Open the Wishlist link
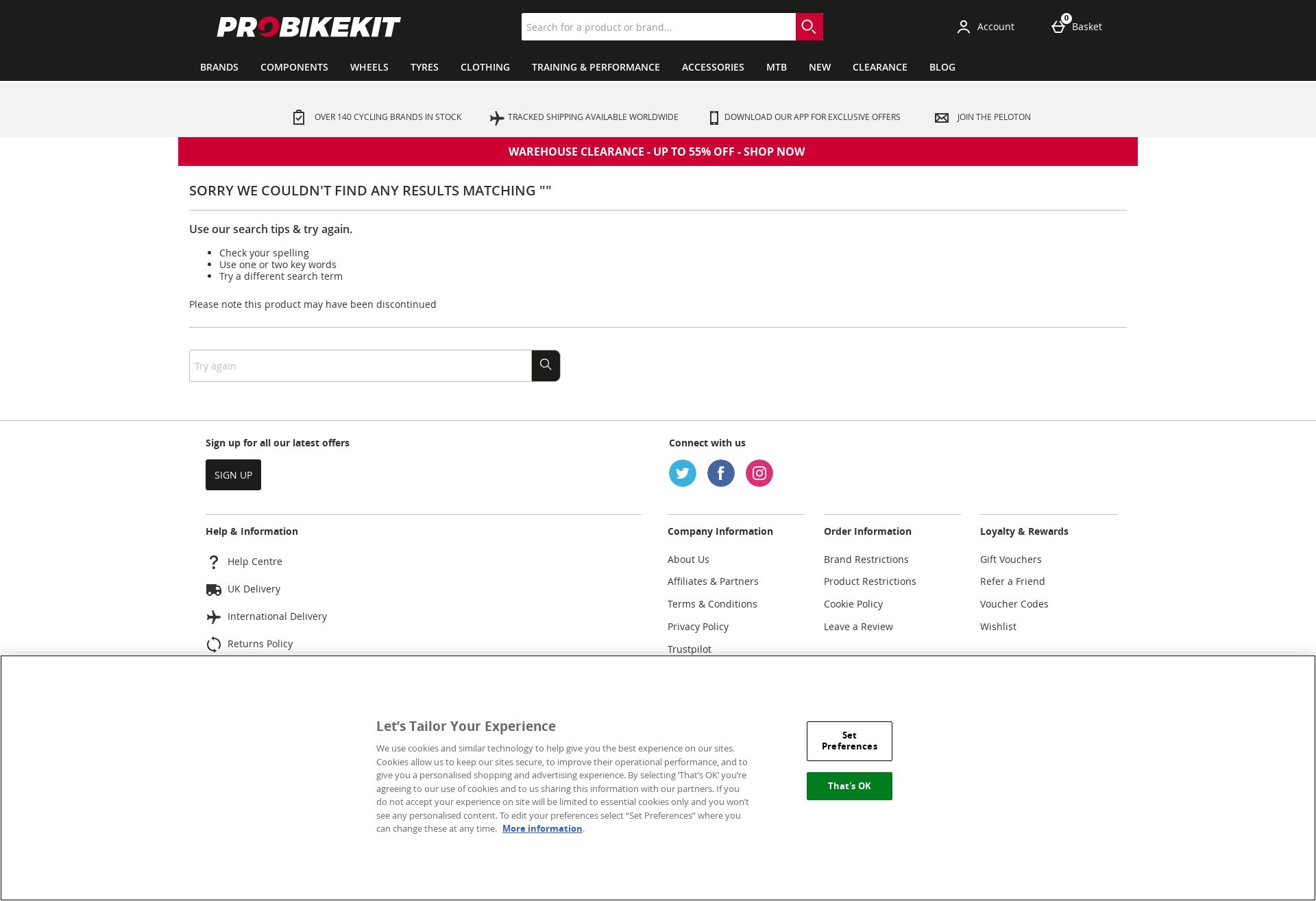This screenshot has width=1316, height=901. (x=998, y=627)
